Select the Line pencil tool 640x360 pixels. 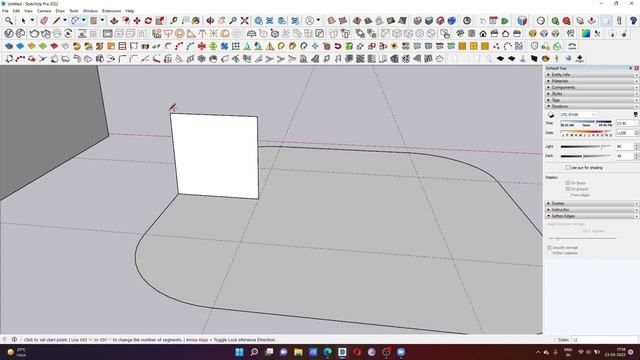[x=56, y=20]
